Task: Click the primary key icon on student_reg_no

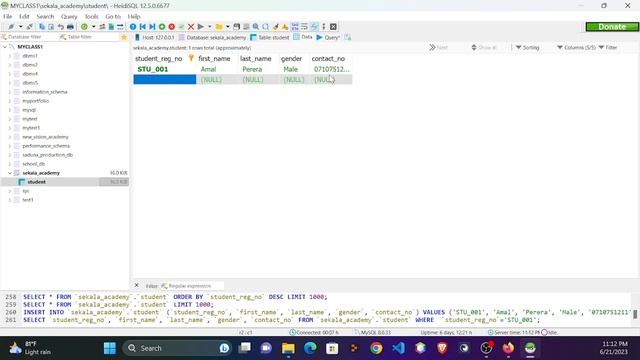Action: [191, 58]
